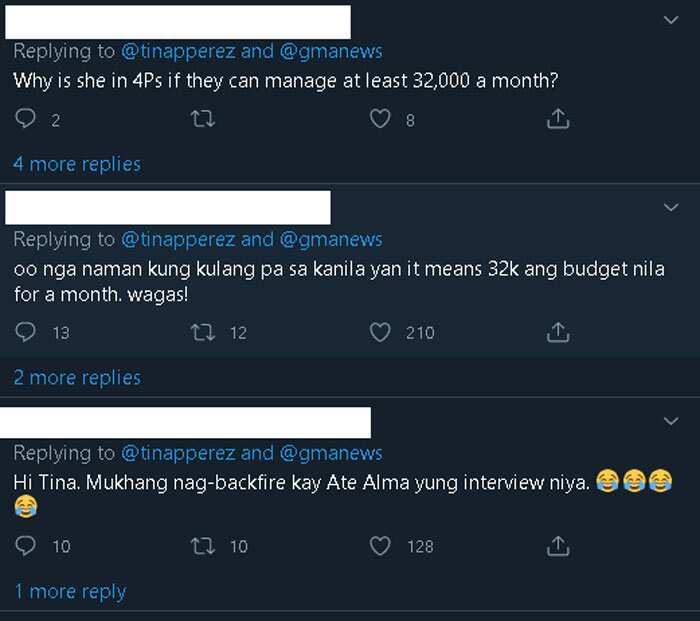Like the tweet with 128 likes

(380, 546)
